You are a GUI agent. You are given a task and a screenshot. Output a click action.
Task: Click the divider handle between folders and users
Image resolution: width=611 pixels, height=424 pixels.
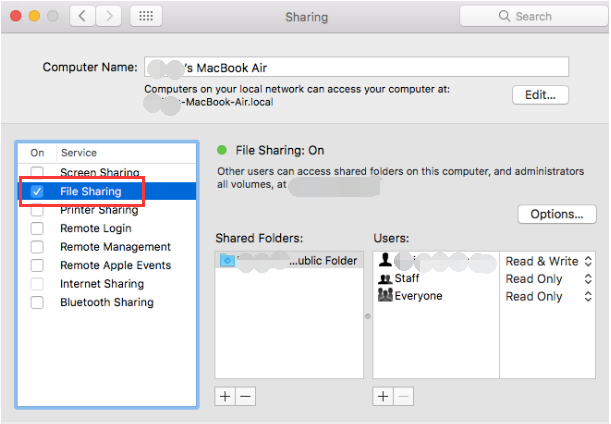pos(368,316)
